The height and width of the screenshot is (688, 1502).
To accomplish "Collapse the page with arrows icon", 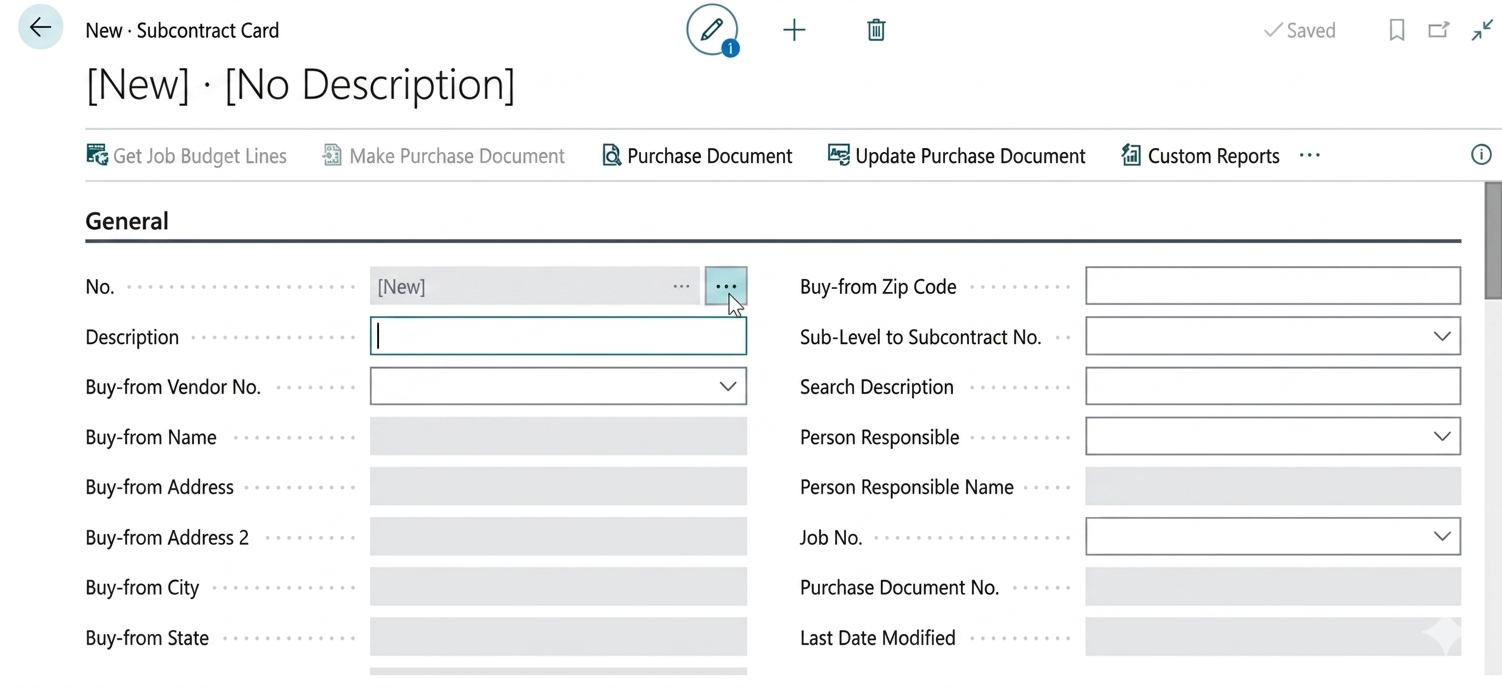I will tap(1481, 30).
